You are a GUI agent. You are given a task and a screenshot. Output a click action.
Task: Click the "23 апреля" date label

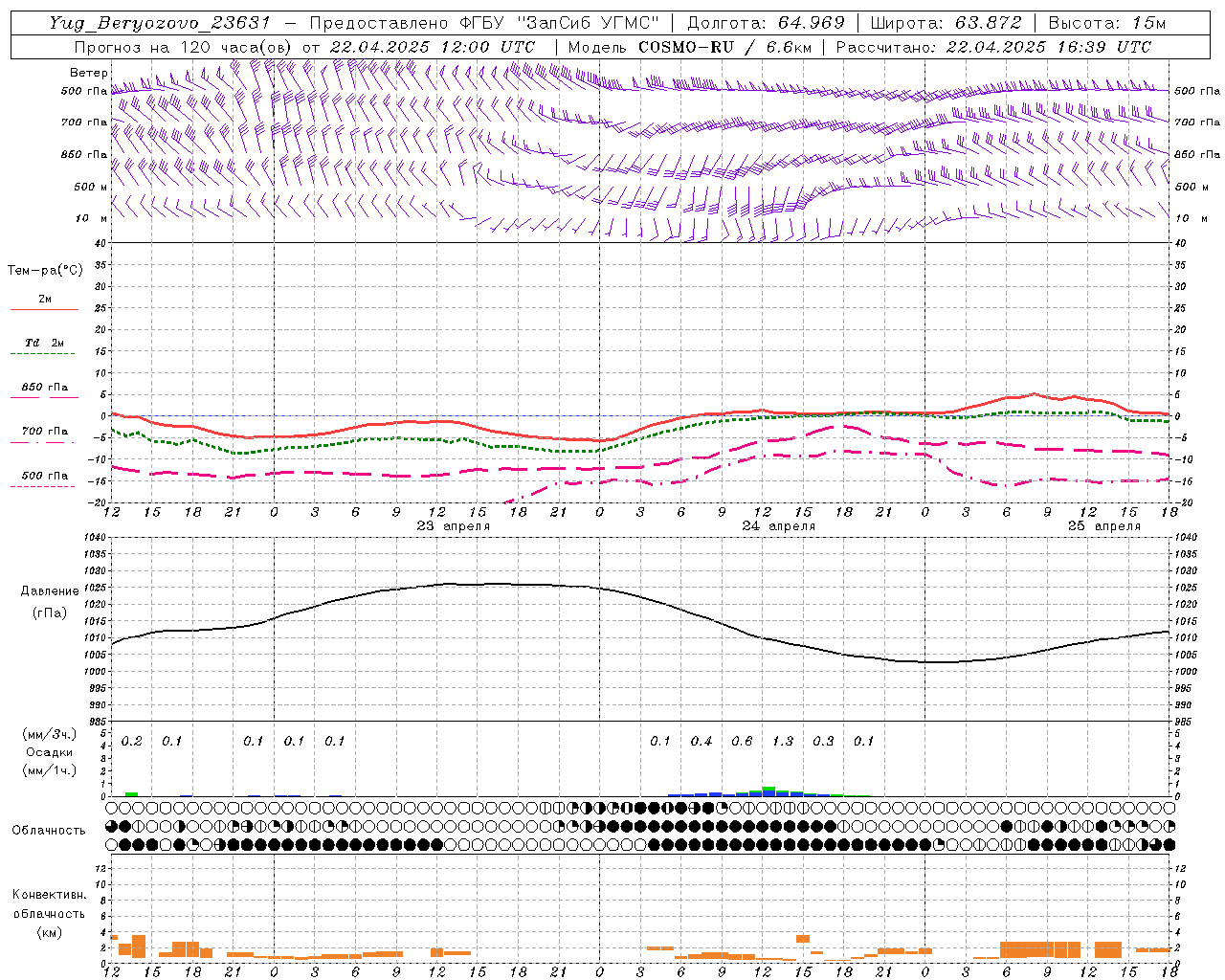[x=453, y=526]
